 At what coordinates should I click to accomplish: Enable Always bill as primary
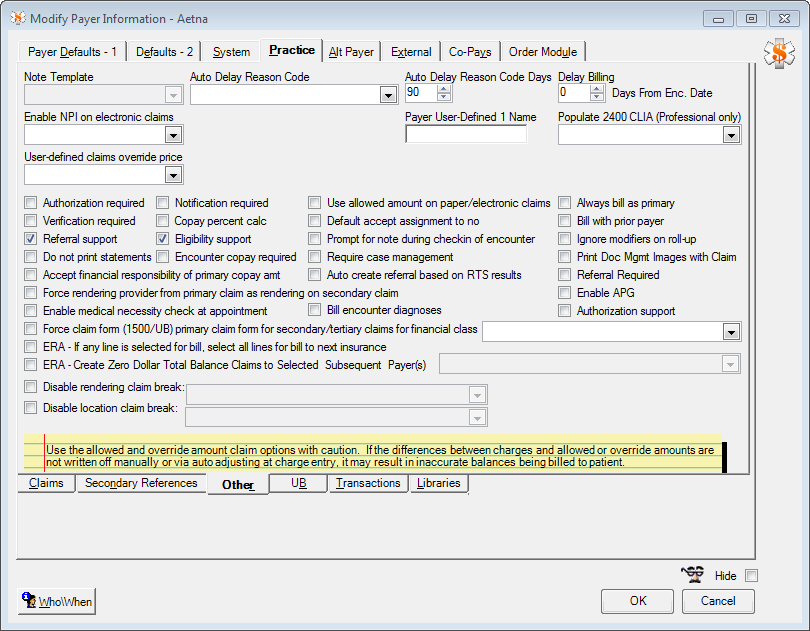[x=565, y=203]
